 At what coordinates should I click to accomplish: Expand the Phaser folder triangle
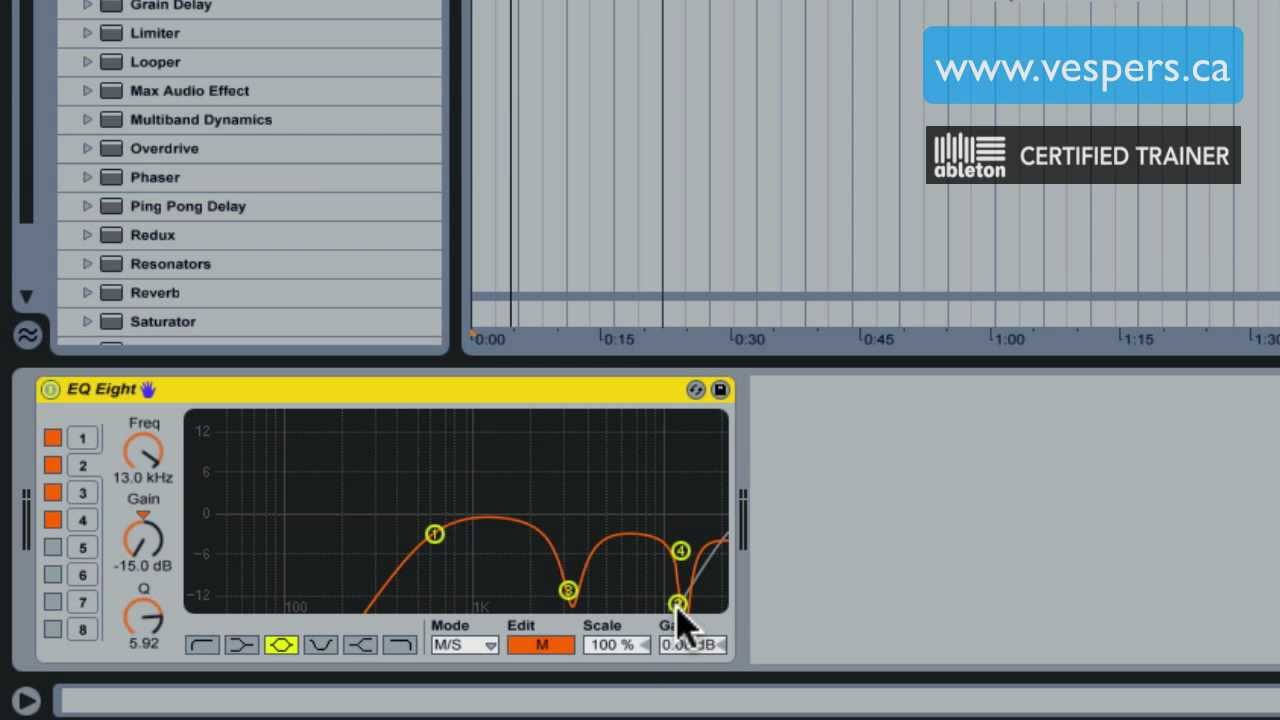87,177
